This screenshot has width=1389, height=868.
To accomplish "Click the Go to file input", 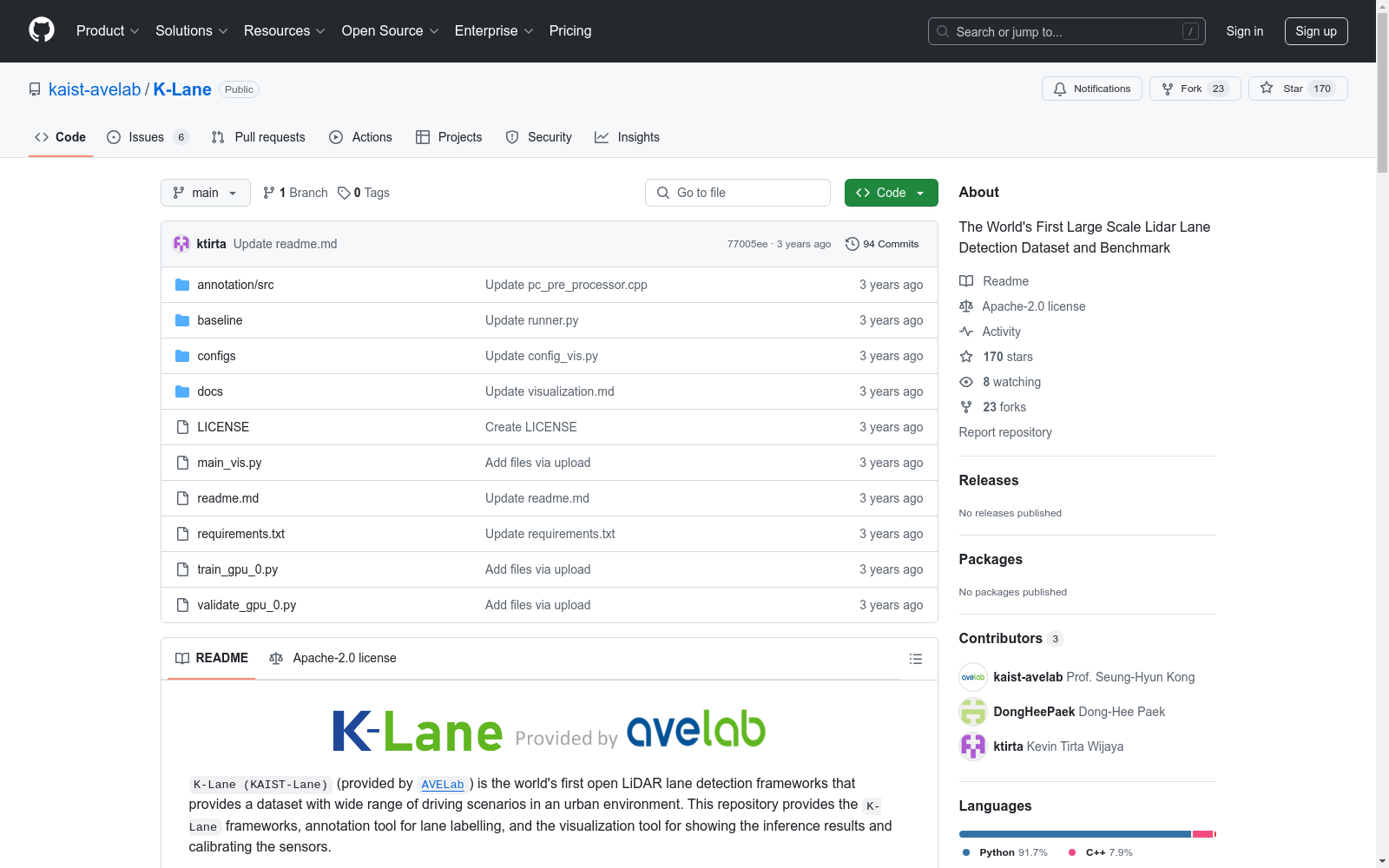I will (738, 193).
